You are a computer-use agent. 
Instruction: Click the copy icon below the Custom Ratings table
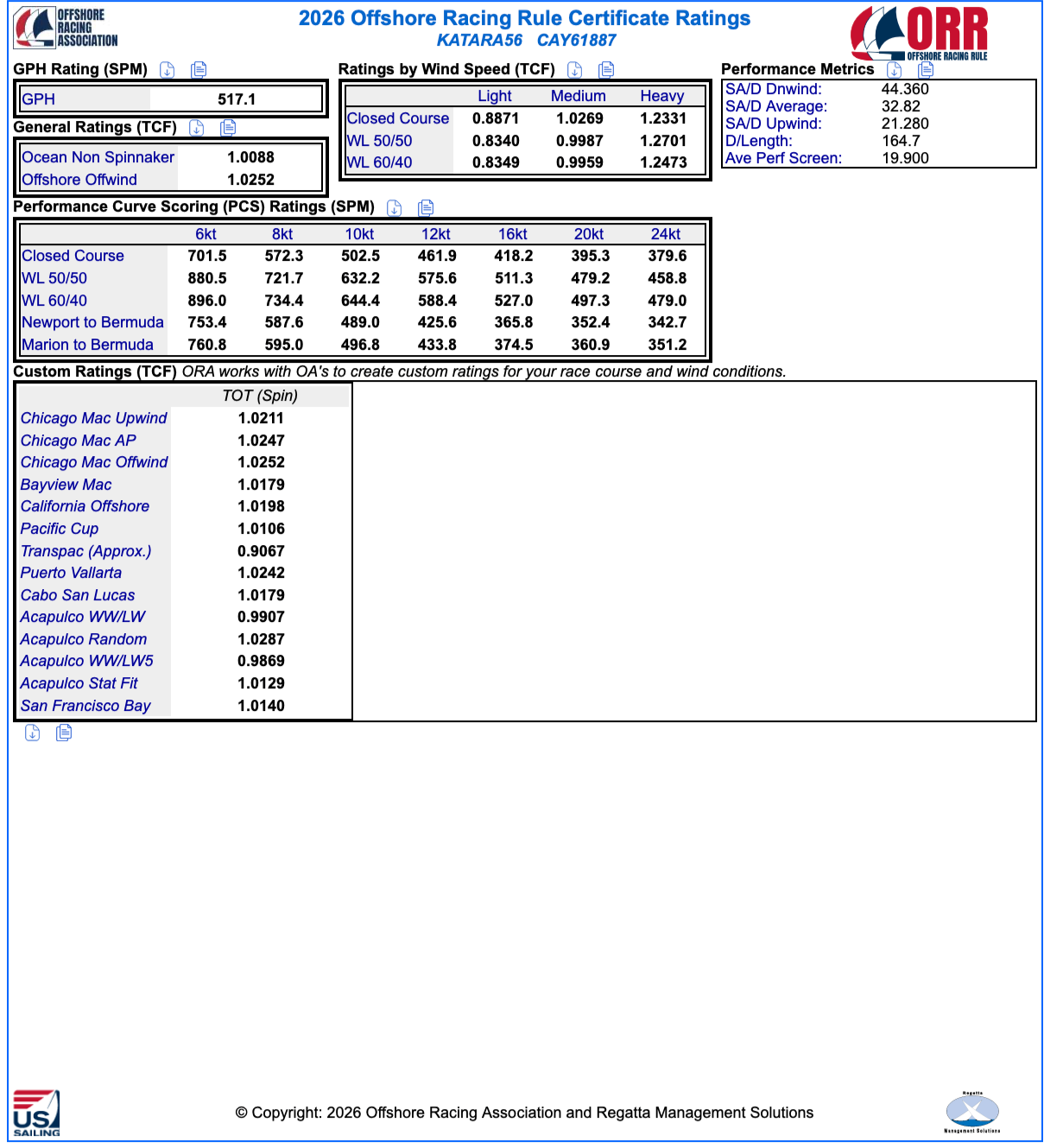coord(64,733)
